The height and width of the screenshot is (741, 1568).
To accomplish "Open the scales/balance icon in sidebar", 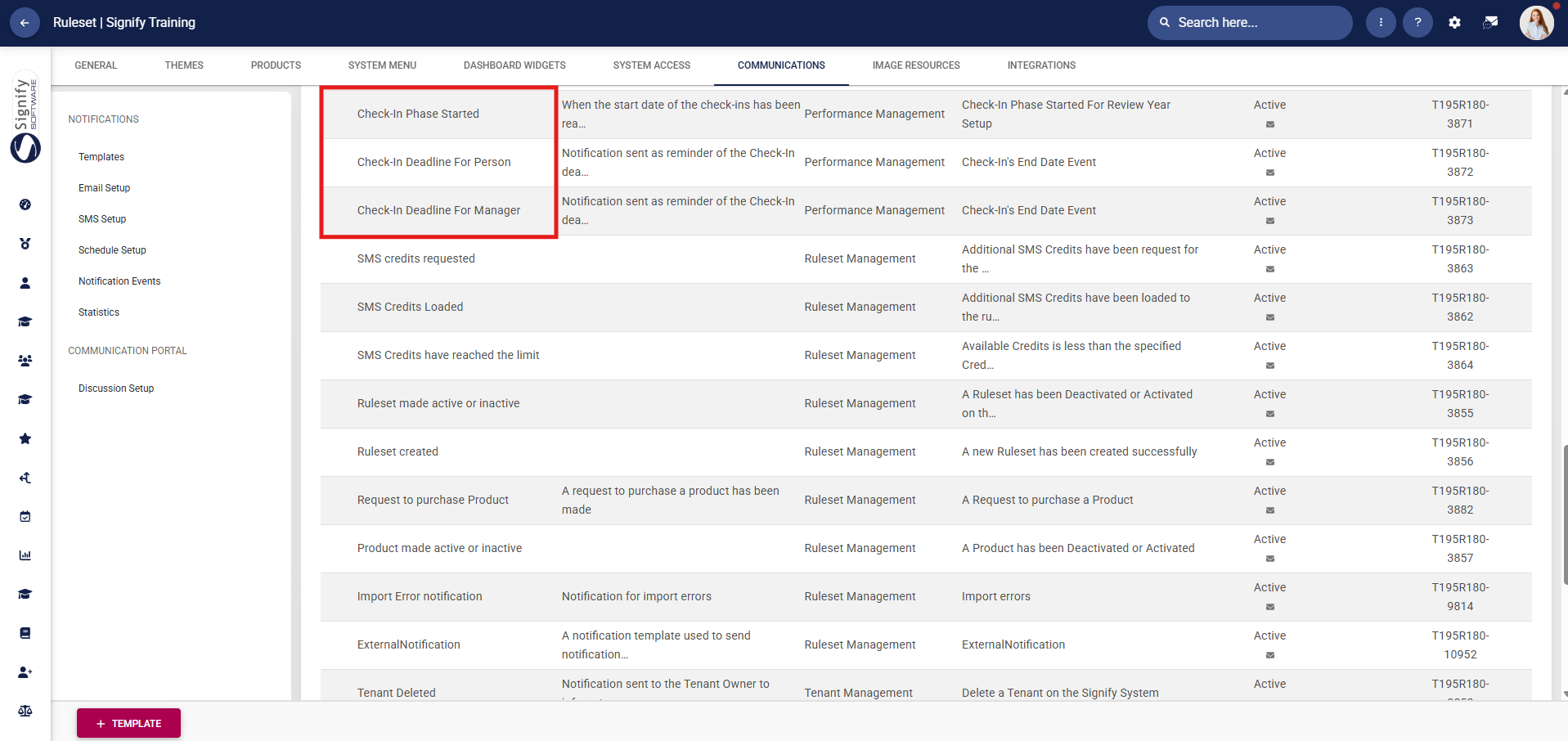I will [x=25, y=711].
